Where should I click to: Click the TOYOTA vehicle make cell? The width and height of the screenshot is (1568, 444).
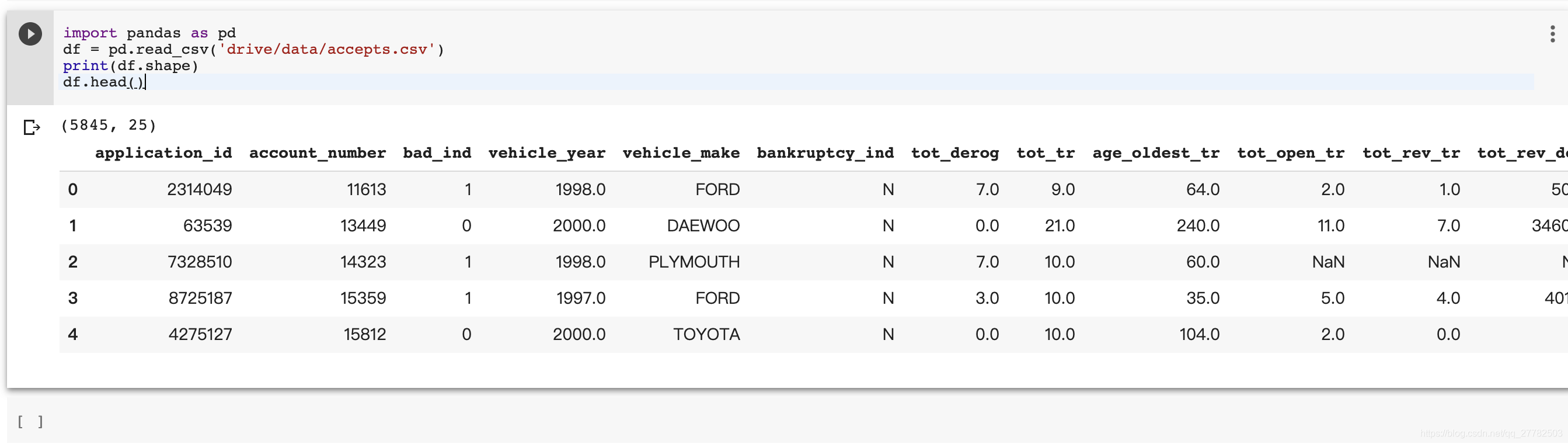click(706, 334)
